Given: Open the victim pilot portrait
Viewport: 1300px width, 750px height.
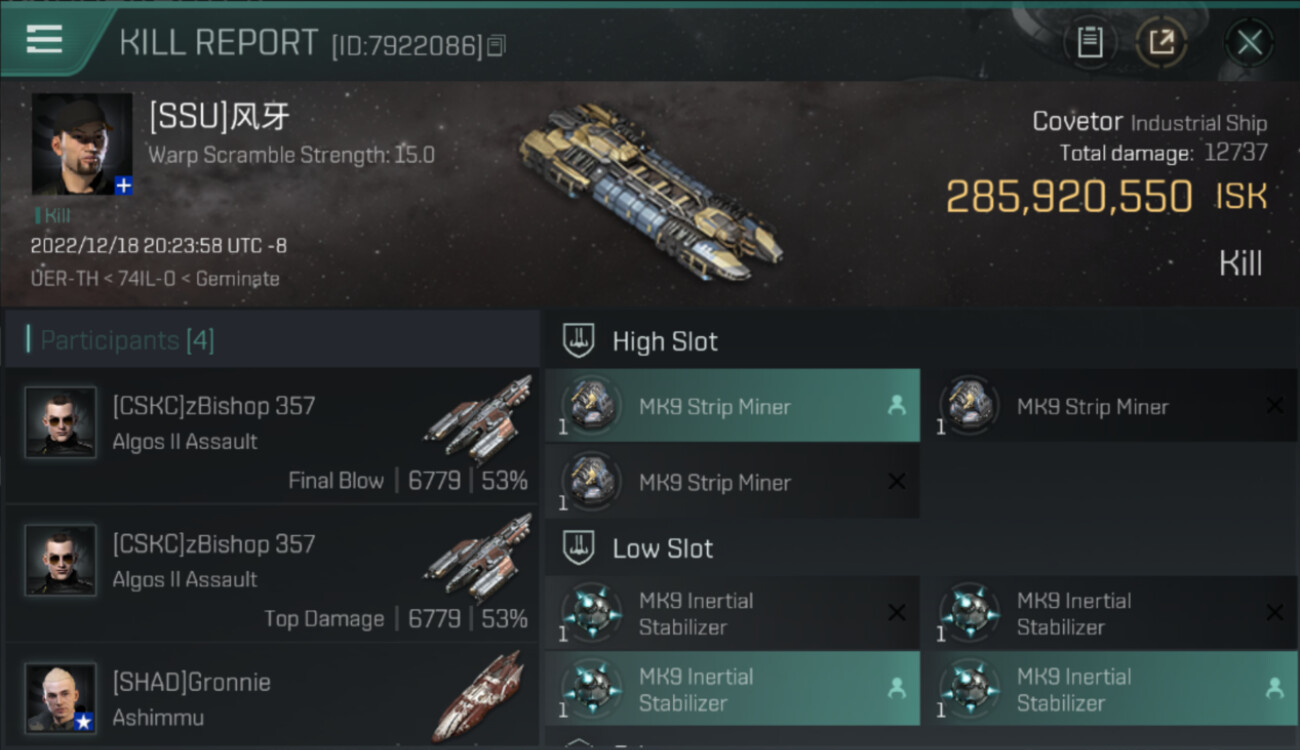Looking at the screenshot, I should coord(82,144).
